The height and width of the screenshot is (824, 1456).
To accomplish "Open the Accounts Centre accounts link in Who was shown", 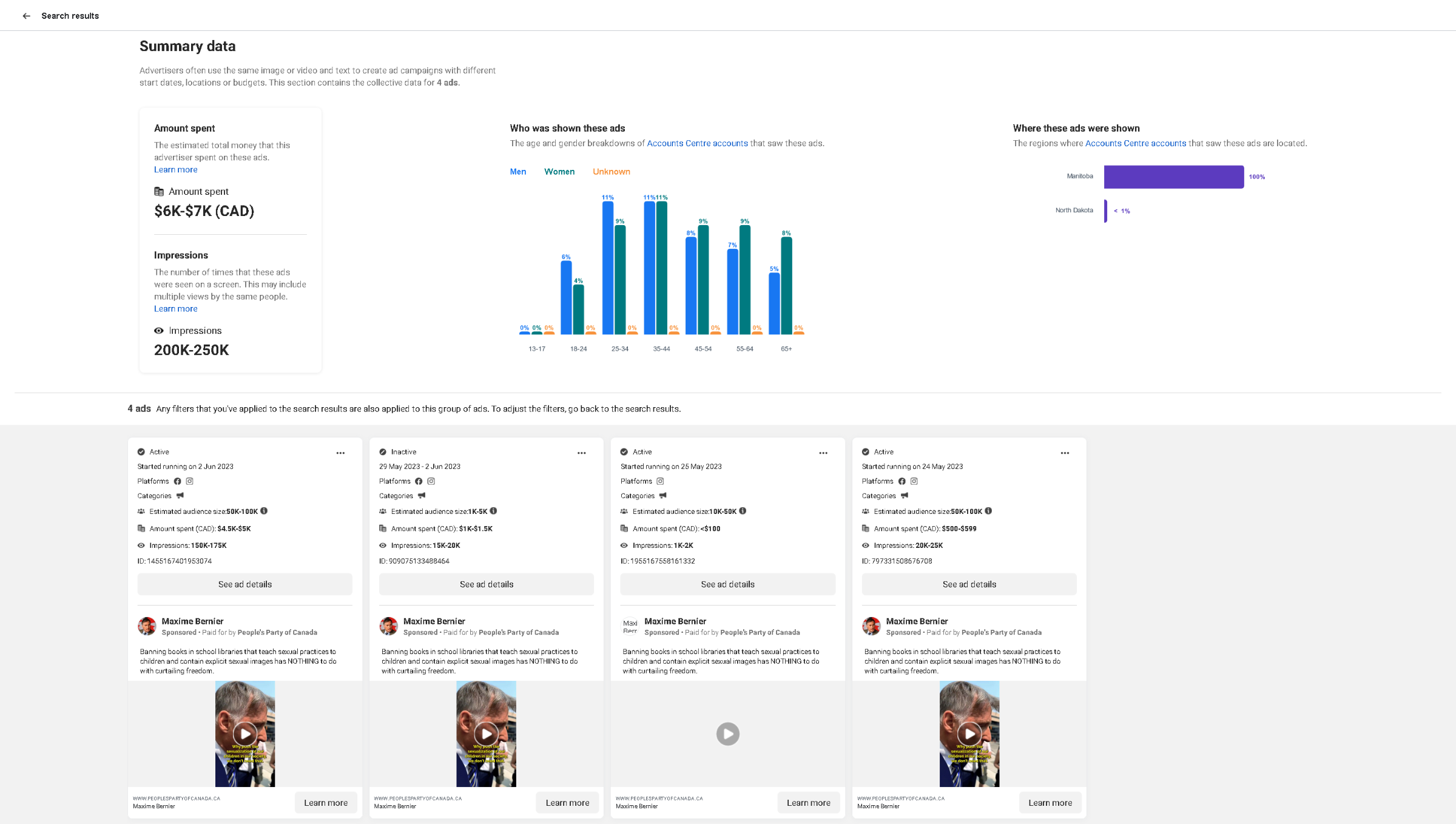I will (697, 144).
